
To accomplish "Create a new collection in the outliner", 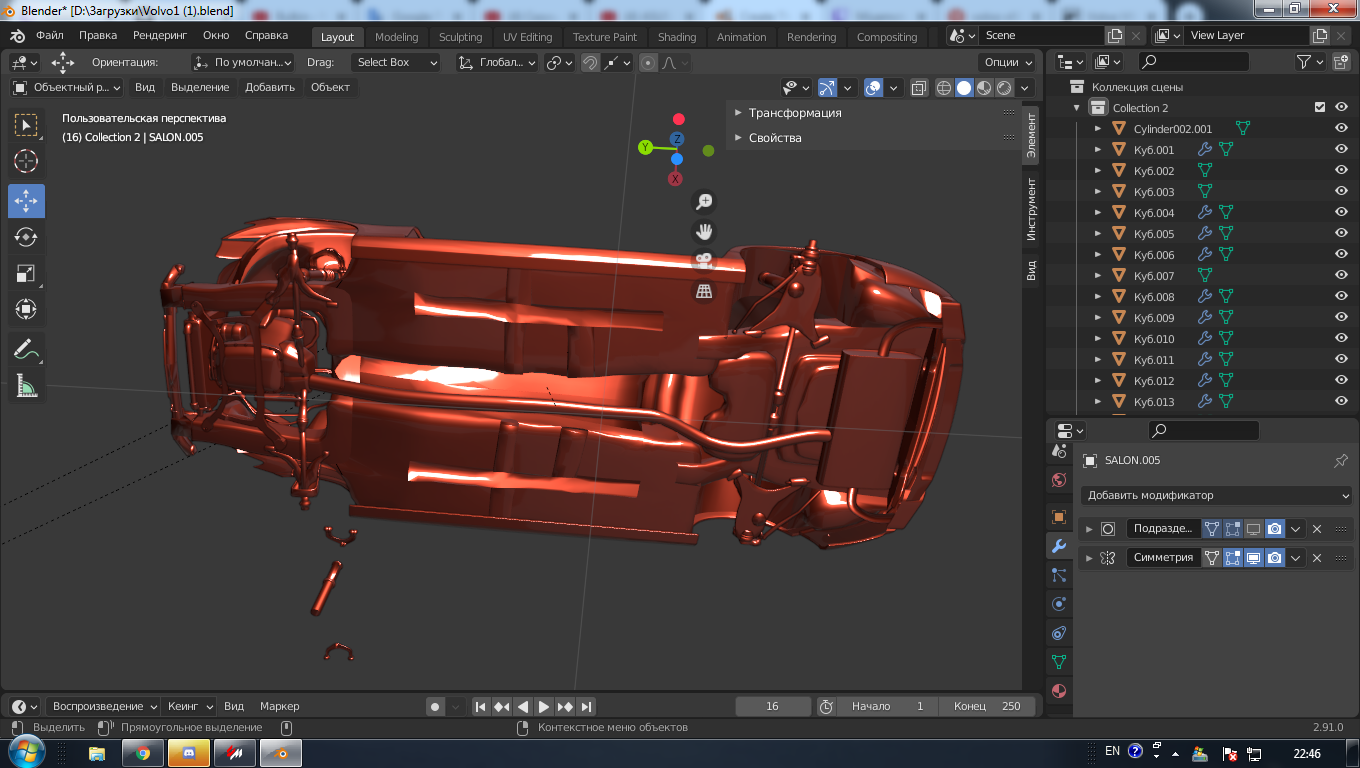I will click(1341, 62).
